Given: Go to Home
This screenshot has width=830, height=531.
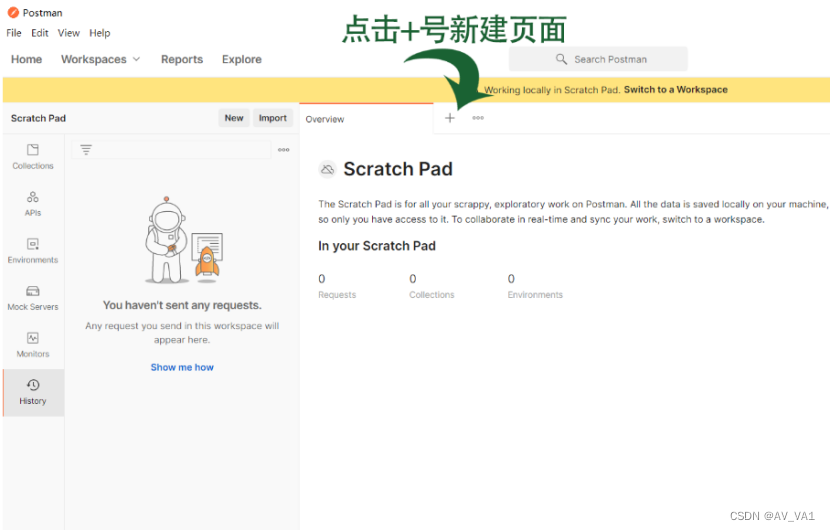Looking at the screenshot, I should click(x=26, y=59).
